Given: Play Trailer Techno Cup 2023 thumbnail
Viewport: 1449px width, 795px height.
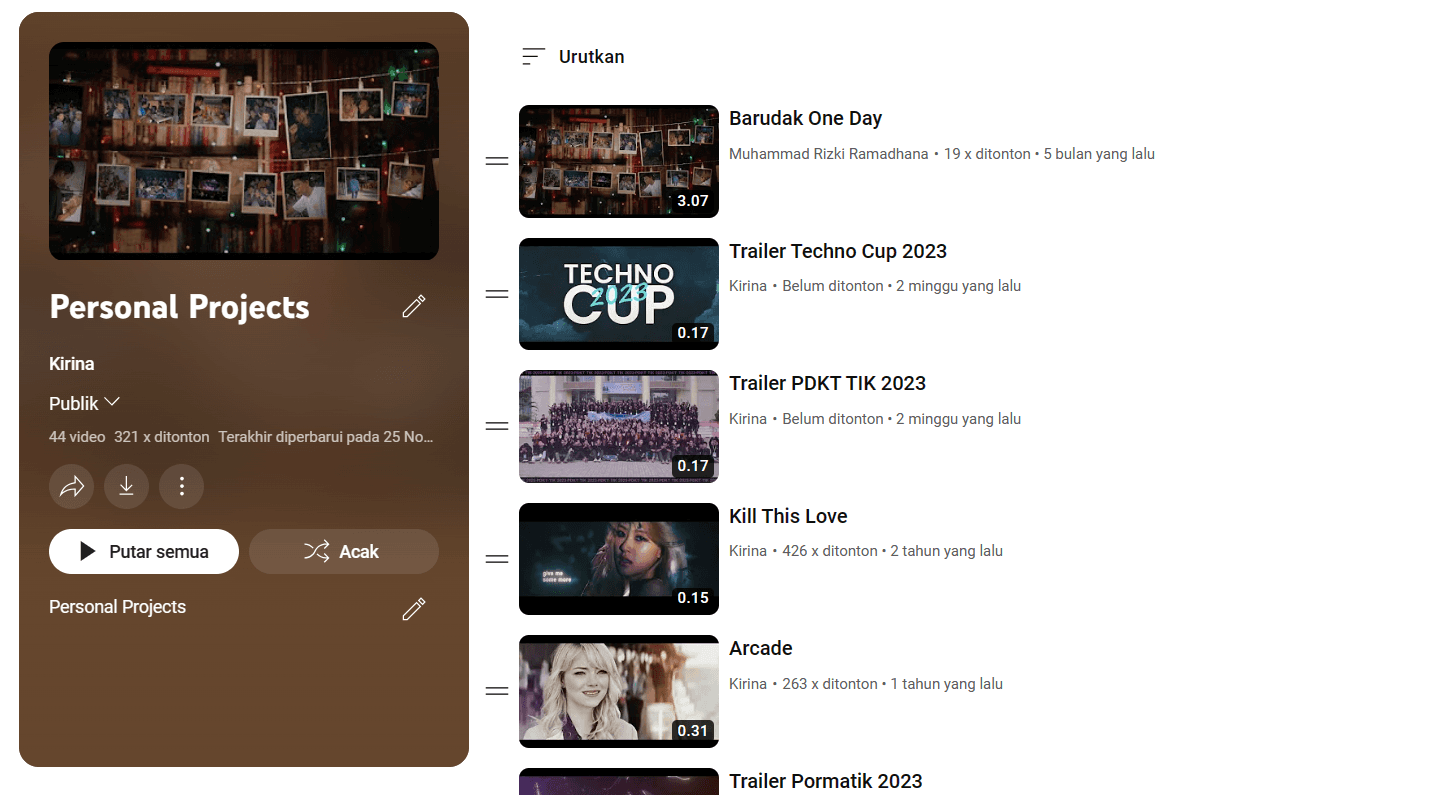Looking at the screenshot, I should tap(619, 294).
